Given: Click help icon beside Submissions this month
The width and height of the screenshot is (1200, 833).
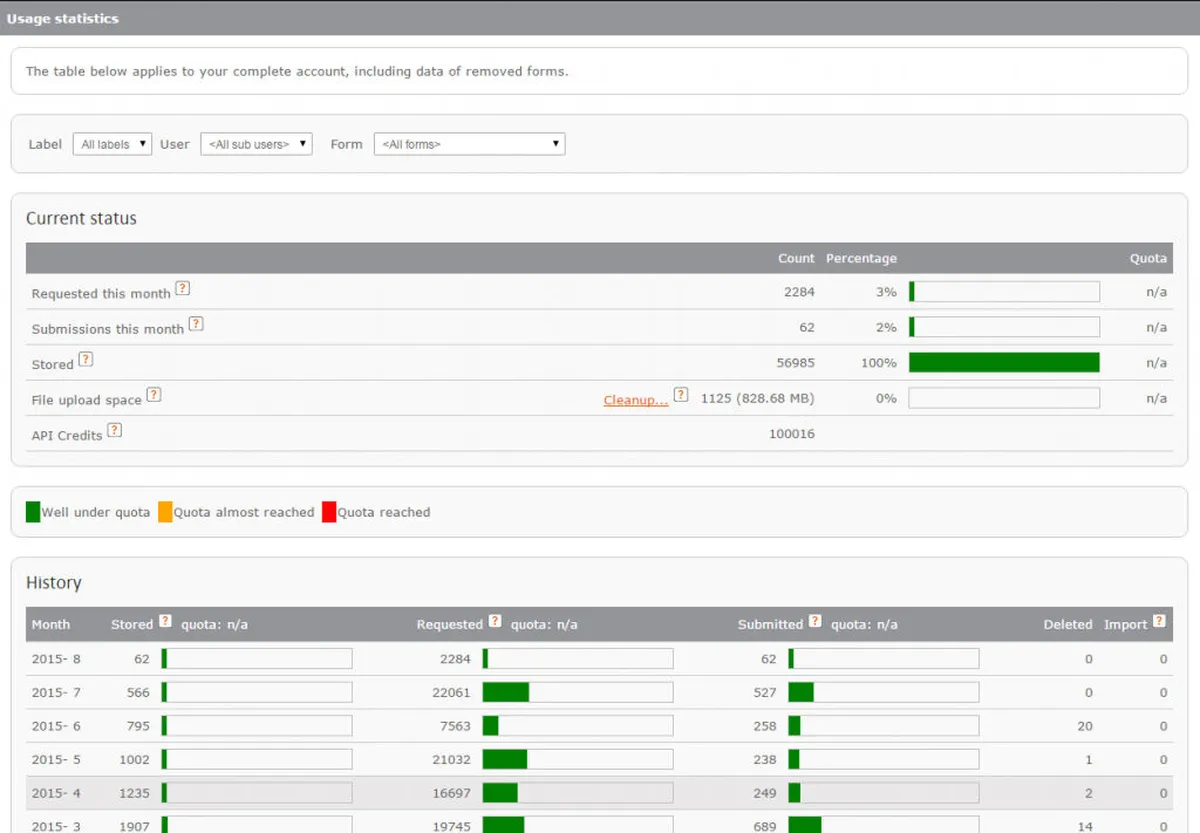Looking at the screenshot, I should 196,323.
